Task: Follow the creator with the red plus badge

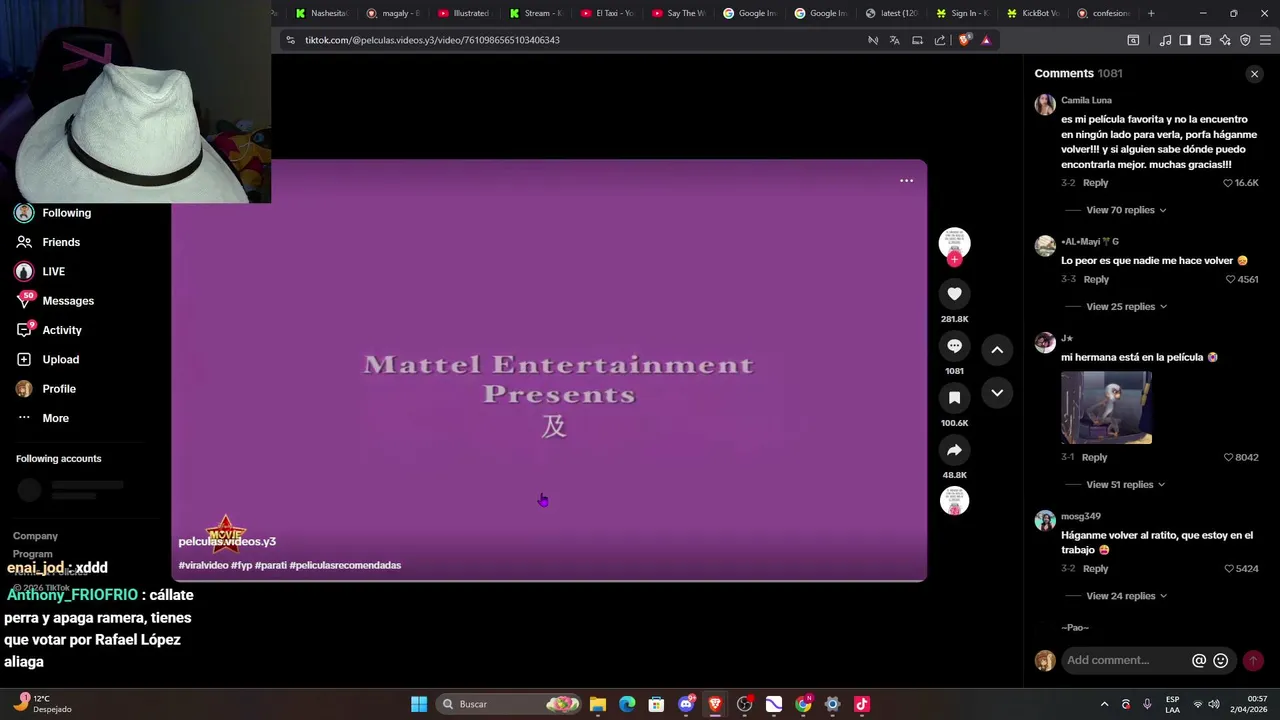Action: click(954, 259)
